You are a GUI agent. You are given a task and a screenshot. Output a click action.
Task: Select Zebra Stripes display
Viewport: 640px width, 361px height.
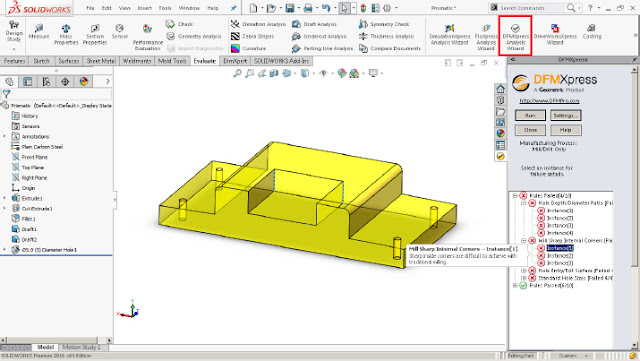252,36
